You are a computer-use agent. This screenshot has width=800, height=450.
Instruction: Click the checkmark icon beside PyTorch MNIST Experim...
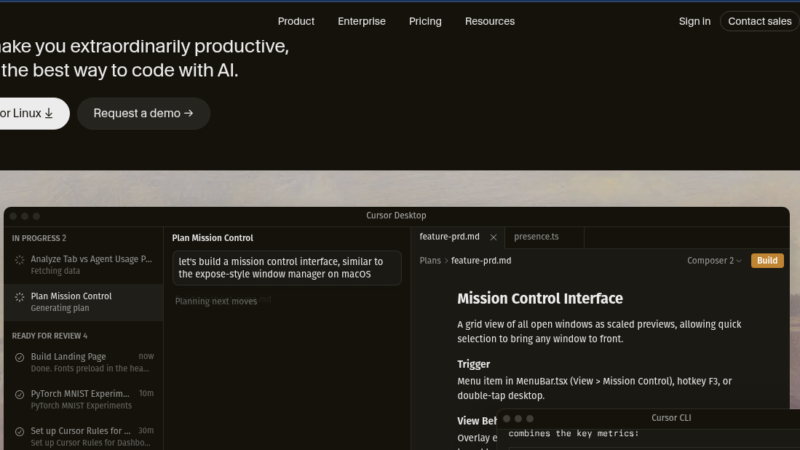click(x=19, y=394)
